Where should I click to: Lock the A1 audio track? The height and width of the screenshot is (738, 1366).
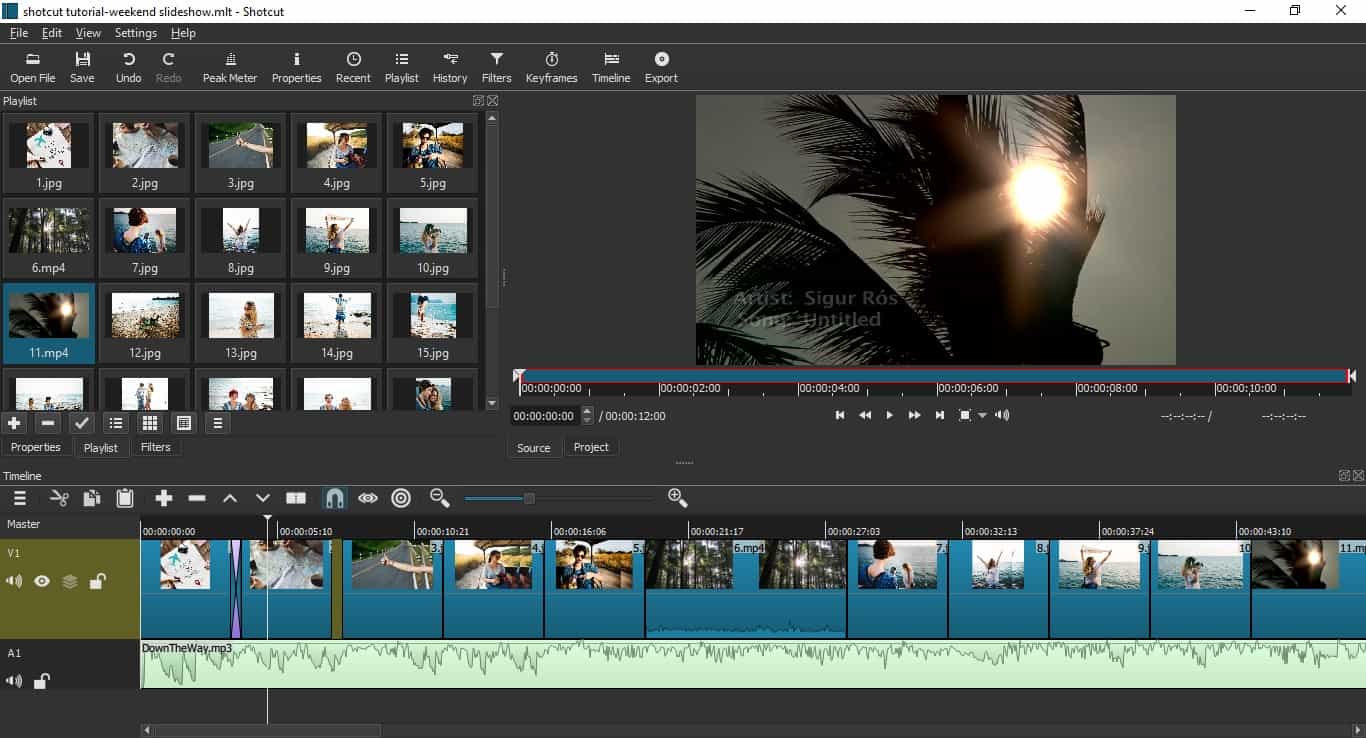42,681
